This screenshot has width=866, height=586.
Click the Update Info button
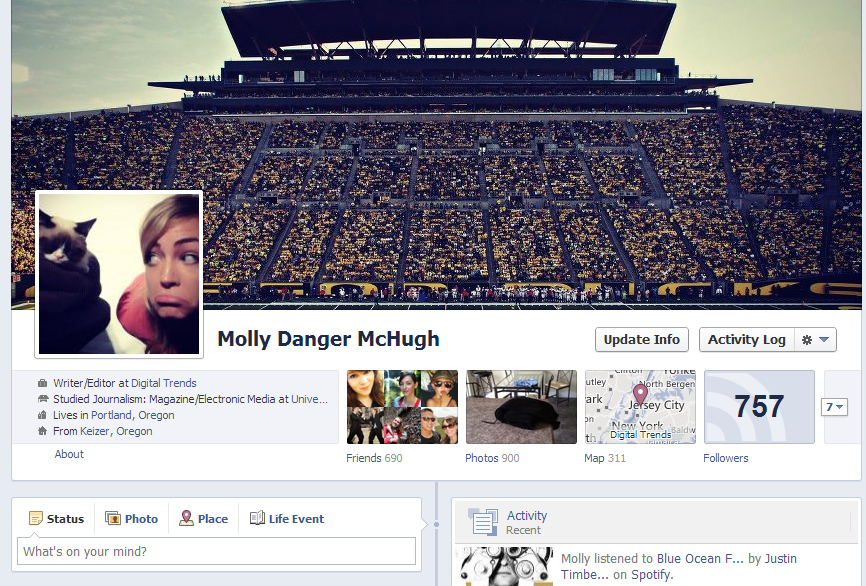click(641, 340)
